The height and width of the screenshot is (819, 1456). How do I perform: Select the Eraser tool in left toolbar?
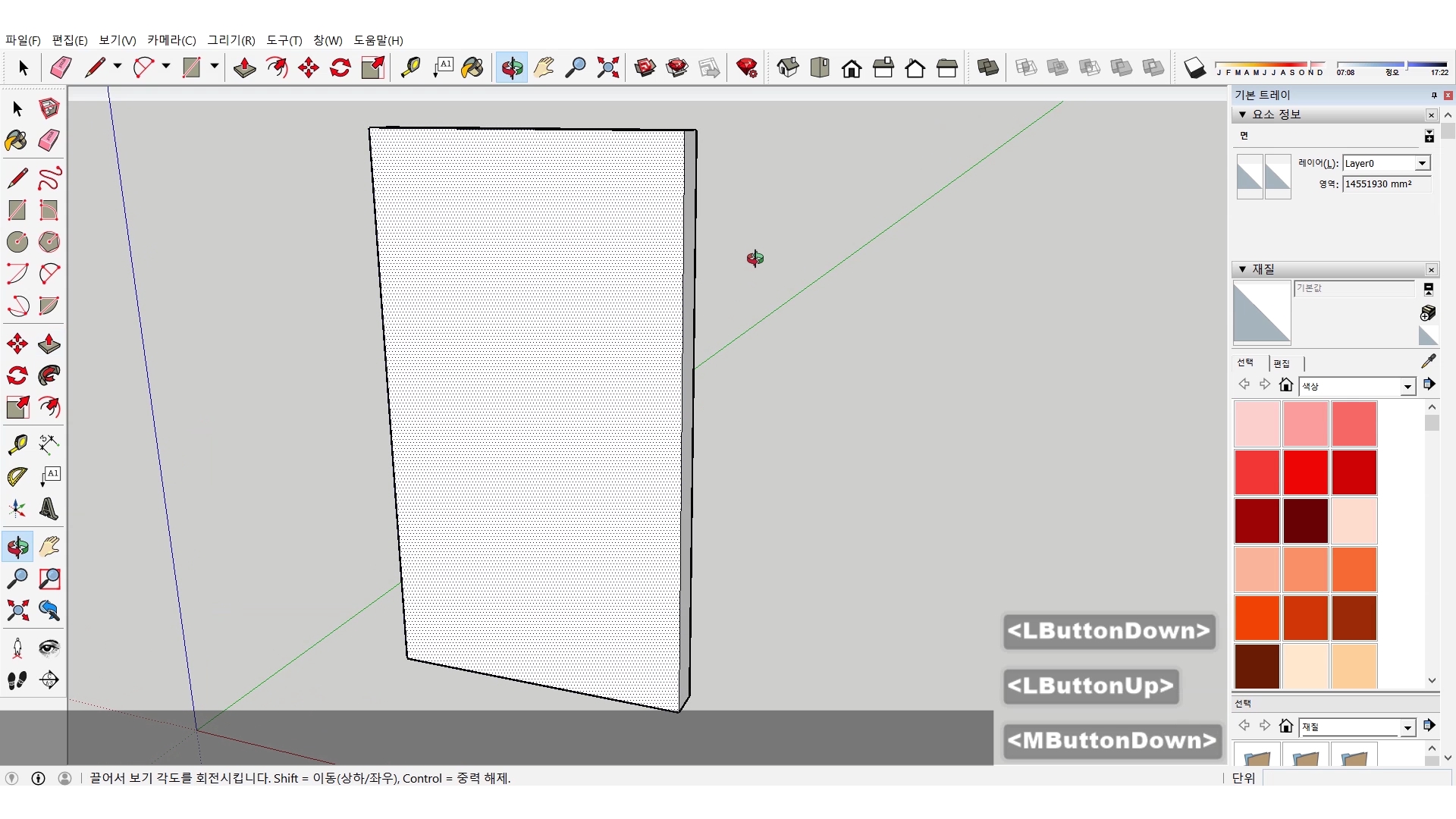tap(49, 140)
